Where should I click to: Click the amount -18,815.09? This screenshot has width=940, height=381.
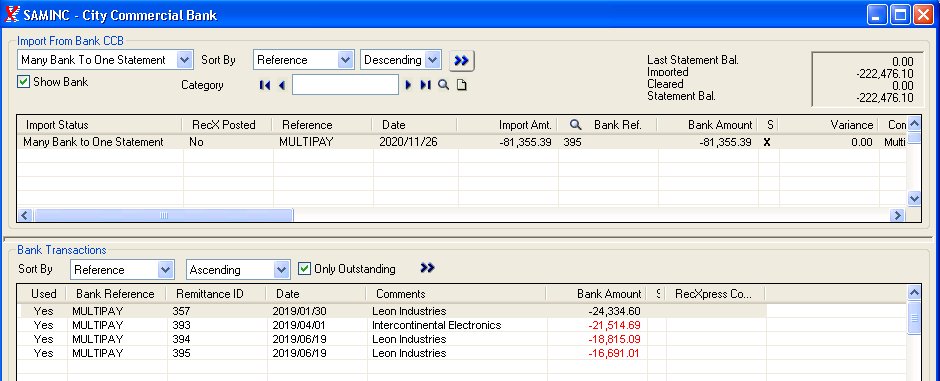pyautogui.click(x=614, y=339)
